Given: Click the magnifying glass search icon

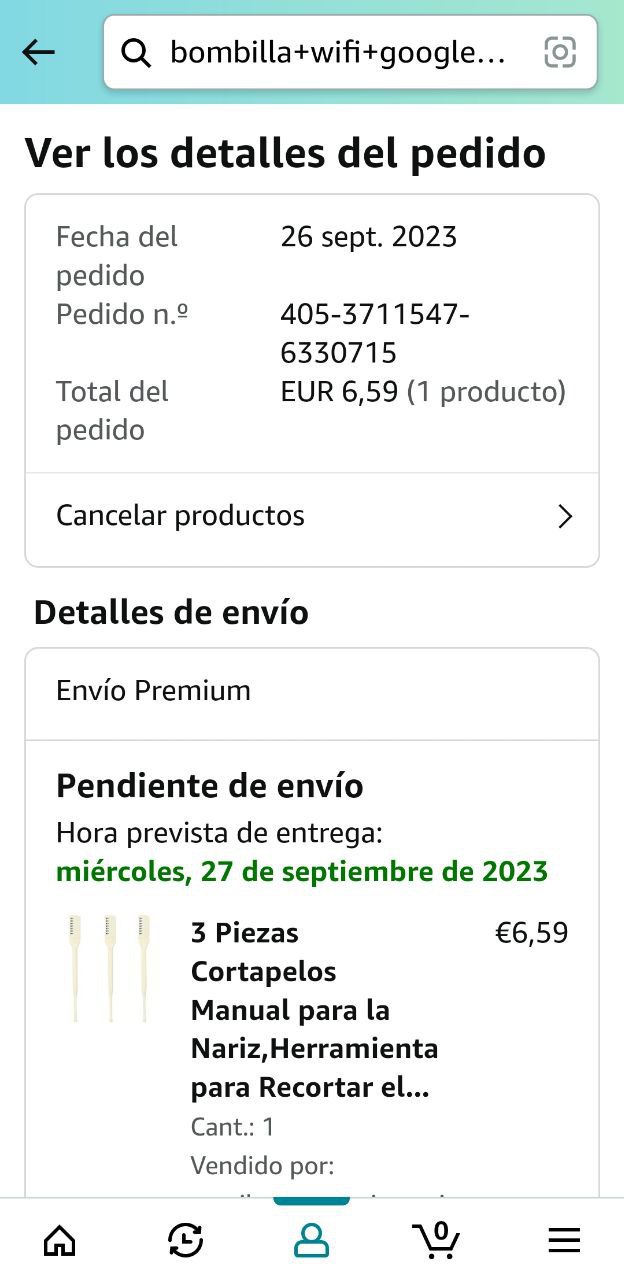Looking at the screenshot, I should click(x=135, y=52).
